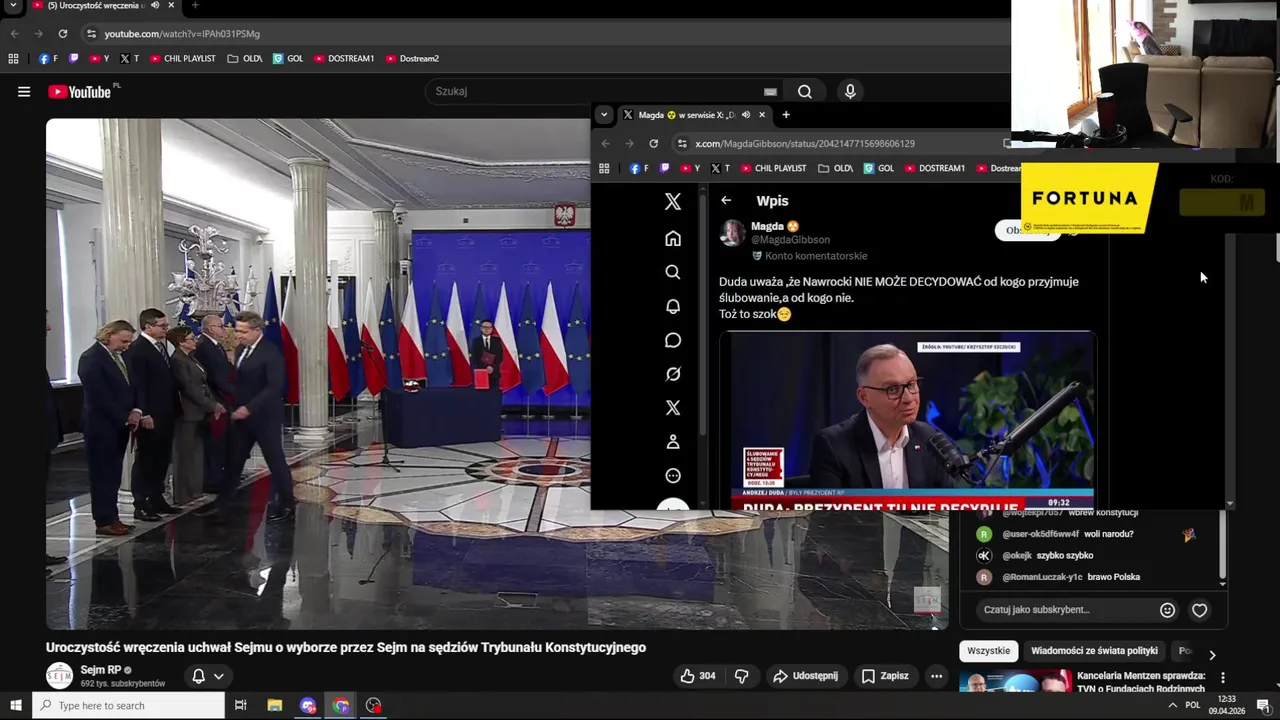Open tab search dropdown in X window
Viewport: 1280px width, 720px height.
(603, 115)
